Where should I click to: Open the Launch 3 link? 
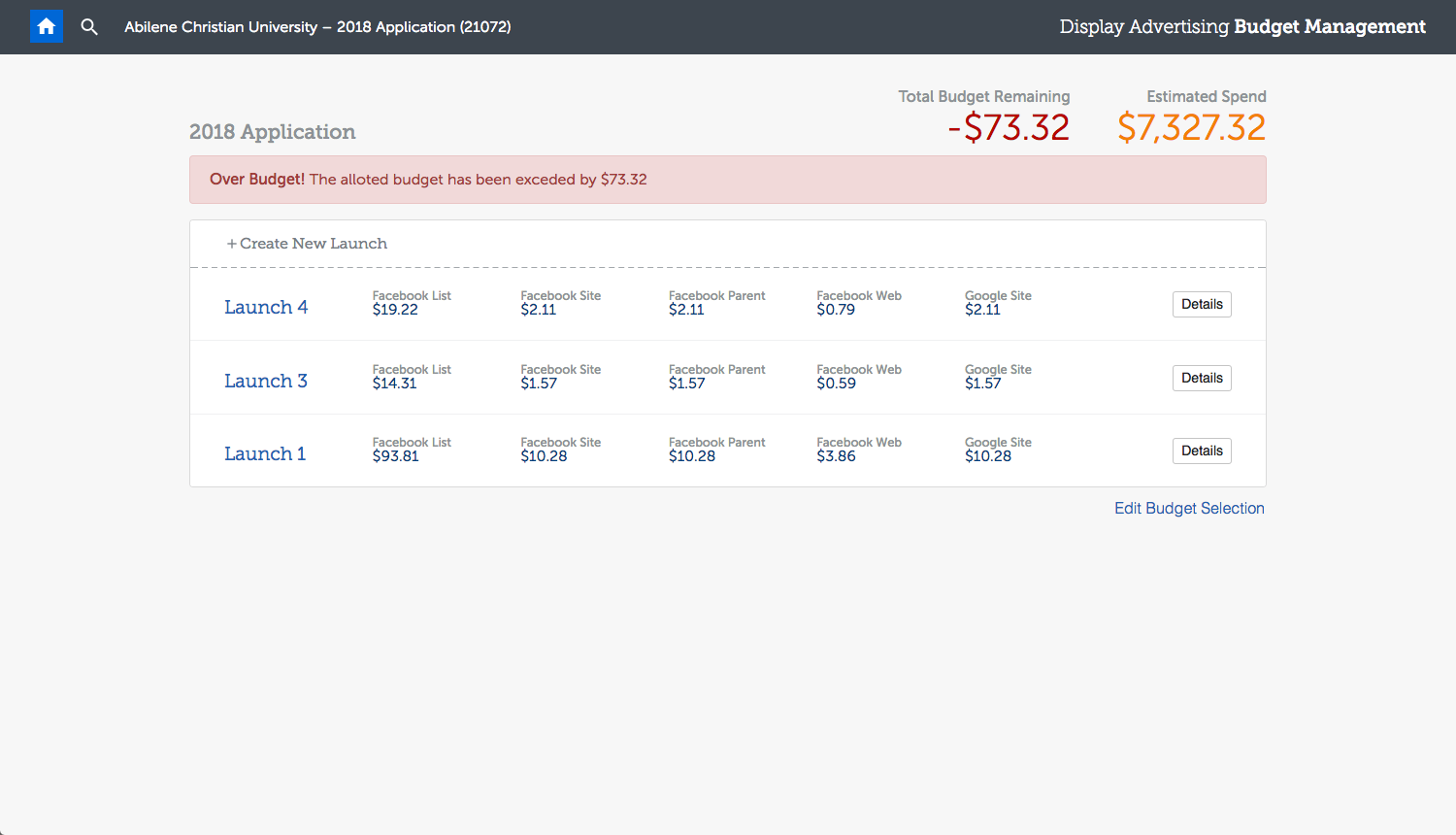point(266,382)
